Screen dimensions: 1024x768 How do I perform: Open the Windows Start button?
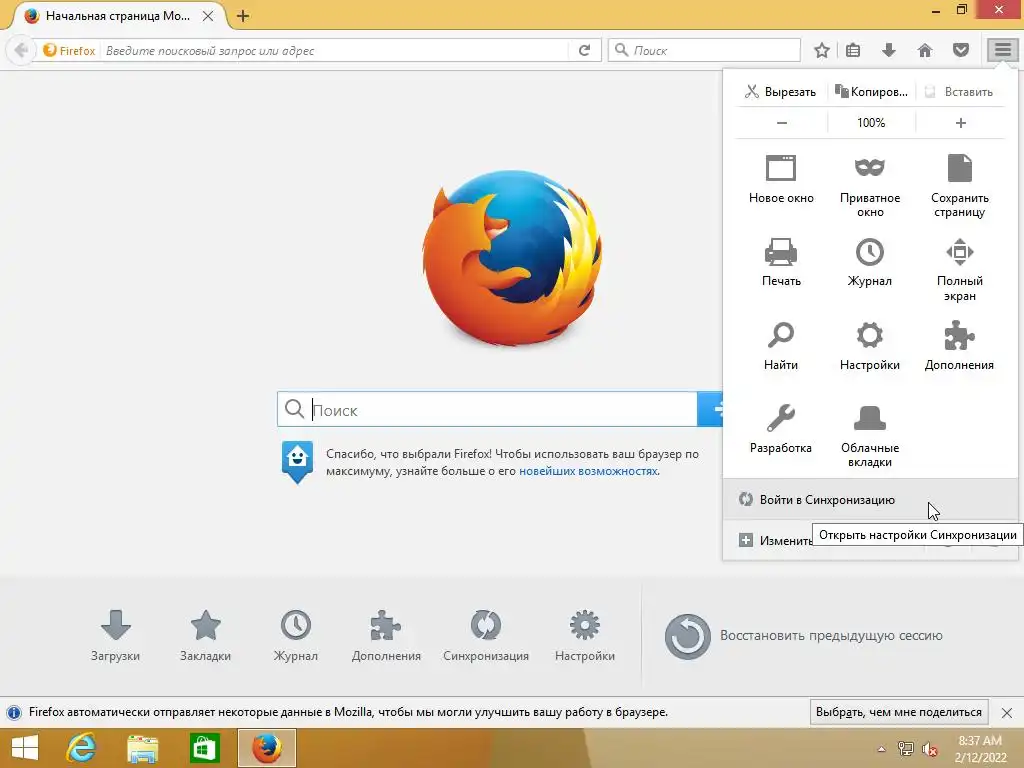tap(25, 748)
